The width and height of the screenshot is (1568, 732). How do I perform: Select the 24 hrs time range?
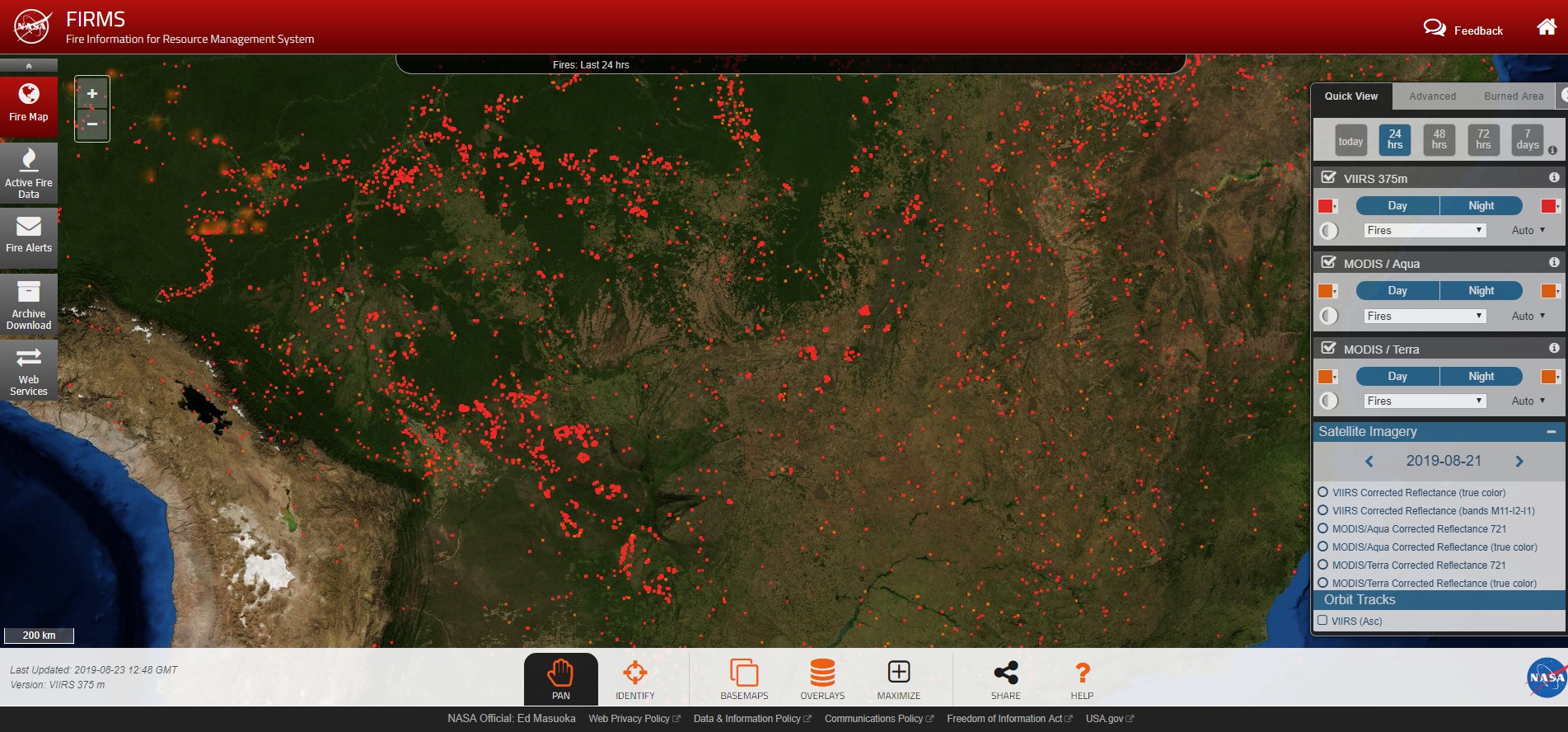click(1395, 139)
